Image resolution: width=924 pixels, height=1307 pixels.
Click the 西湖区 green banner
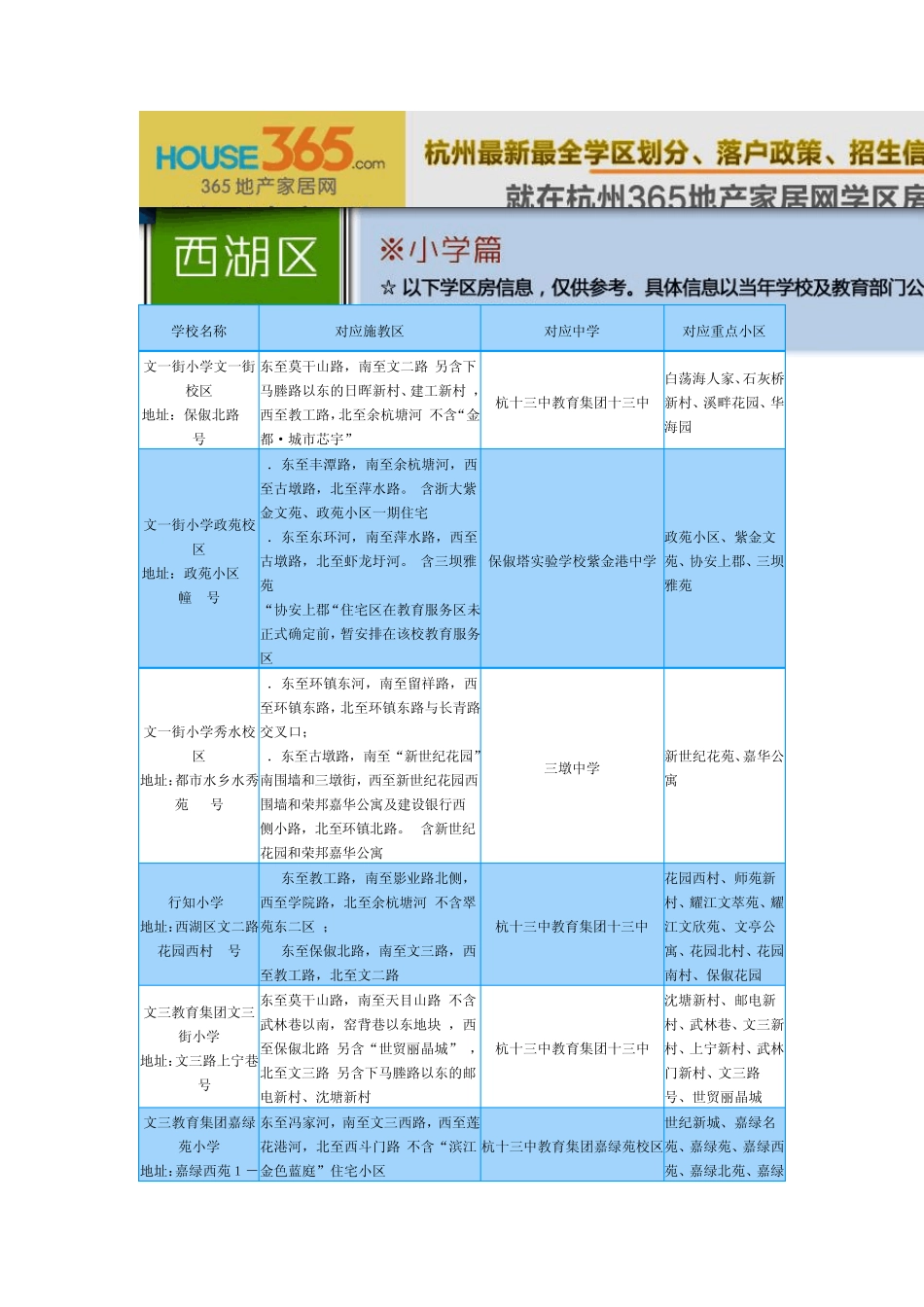(x=245, y=258)
